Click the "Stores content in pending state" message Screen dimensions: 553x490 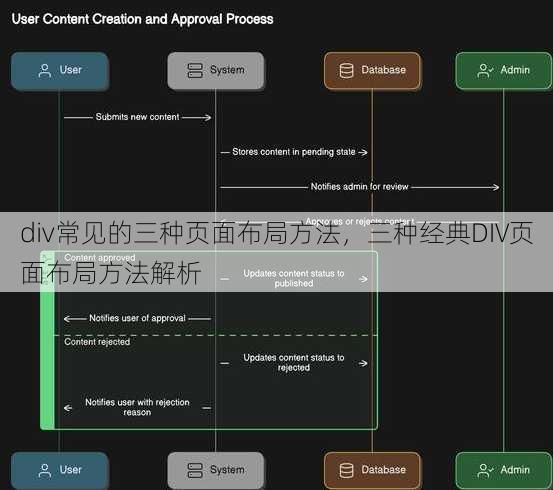coord(294,152)
